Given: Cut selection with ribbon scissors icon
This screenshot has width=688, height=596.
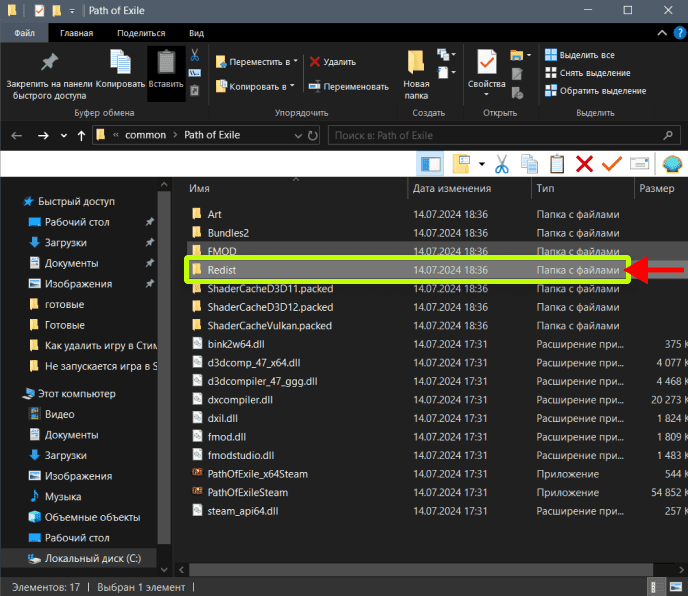Looking at the screenshot, I should click(195, 55).
